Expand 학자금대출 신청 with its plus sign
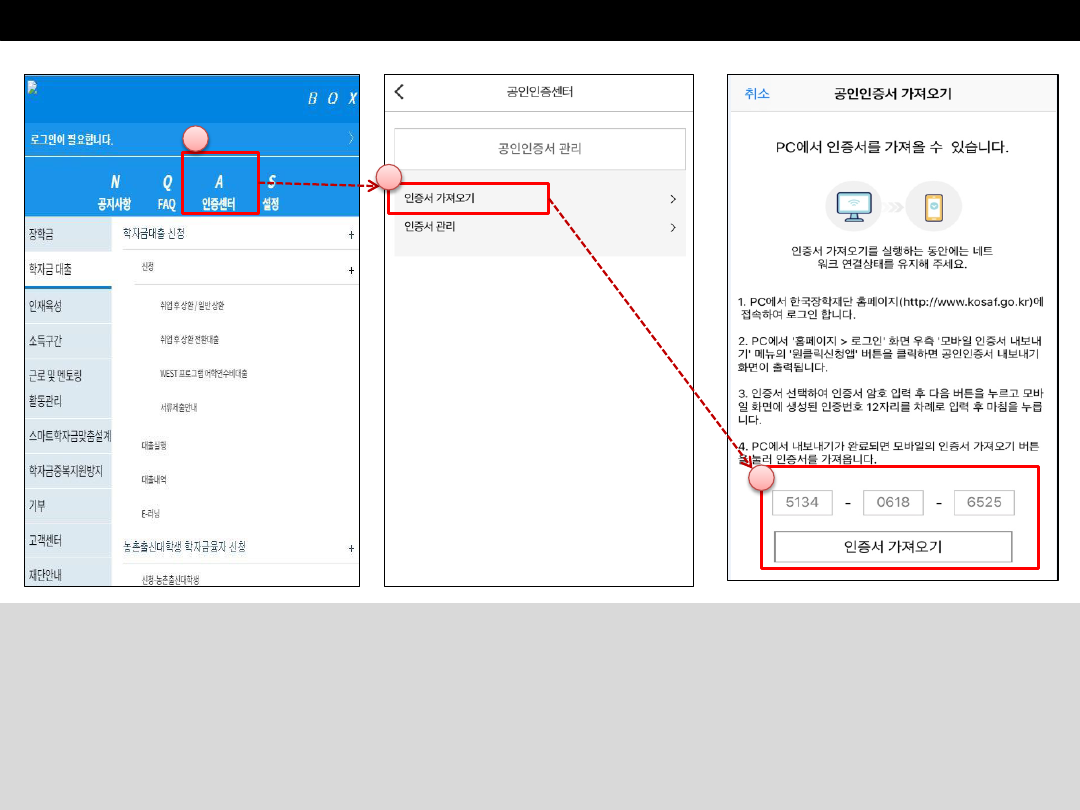Screen dimensions: 1080x810 click(351, 235)
